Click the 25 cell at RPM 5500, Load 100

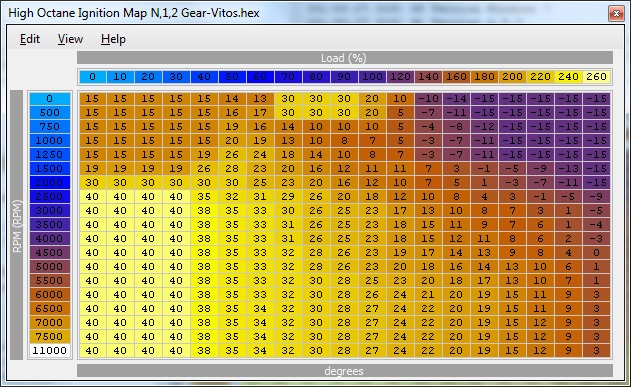point(372,280)
